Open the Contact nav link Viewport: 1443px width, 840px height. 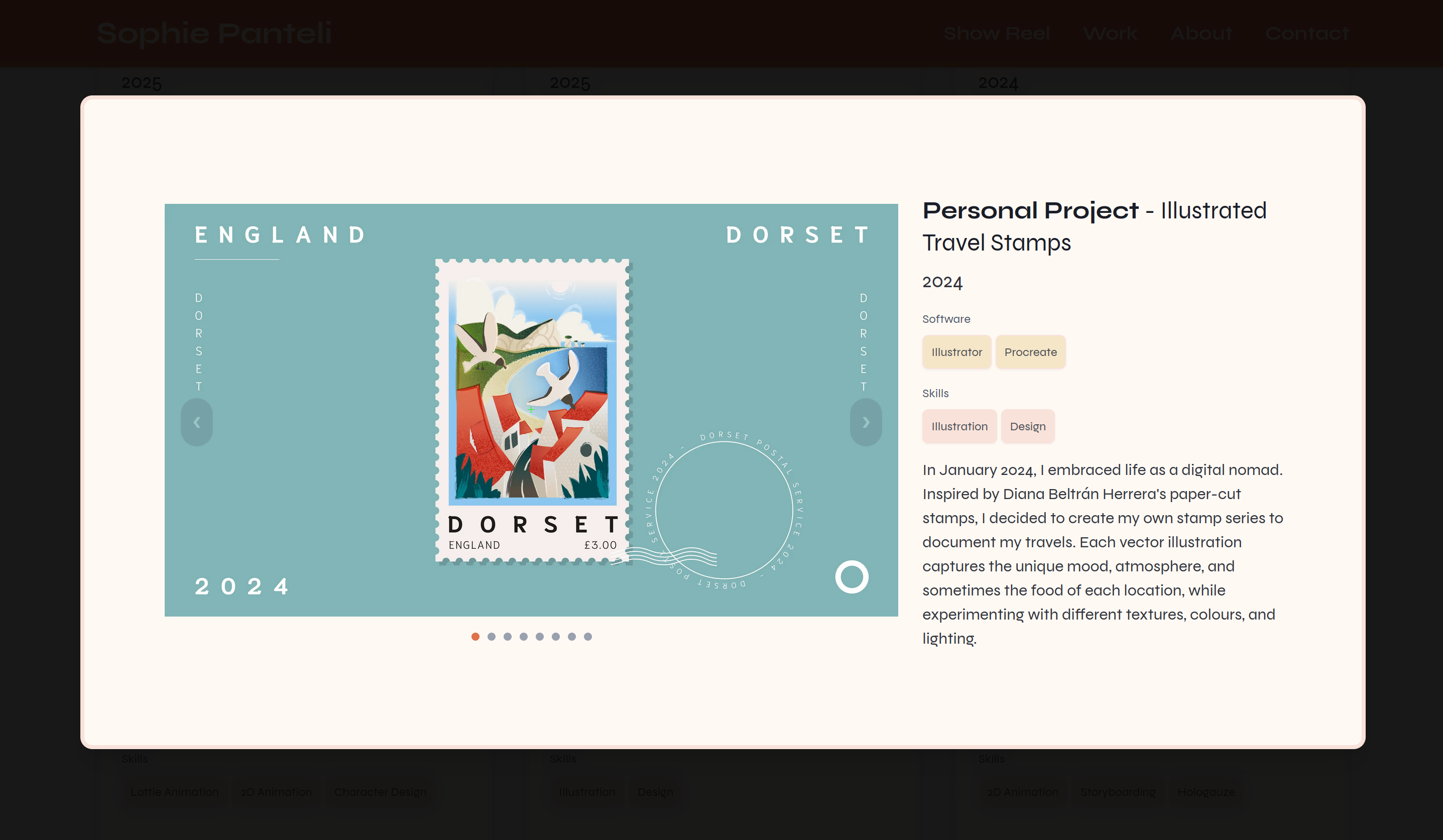1307,33
